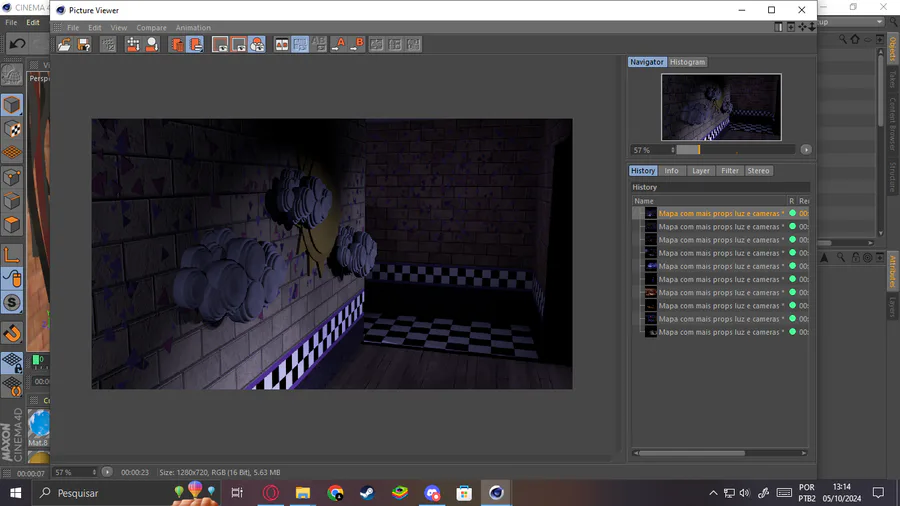Click the status bar 57 % zoom field
This screenshot has width=900, height=506.
[75, 472]
